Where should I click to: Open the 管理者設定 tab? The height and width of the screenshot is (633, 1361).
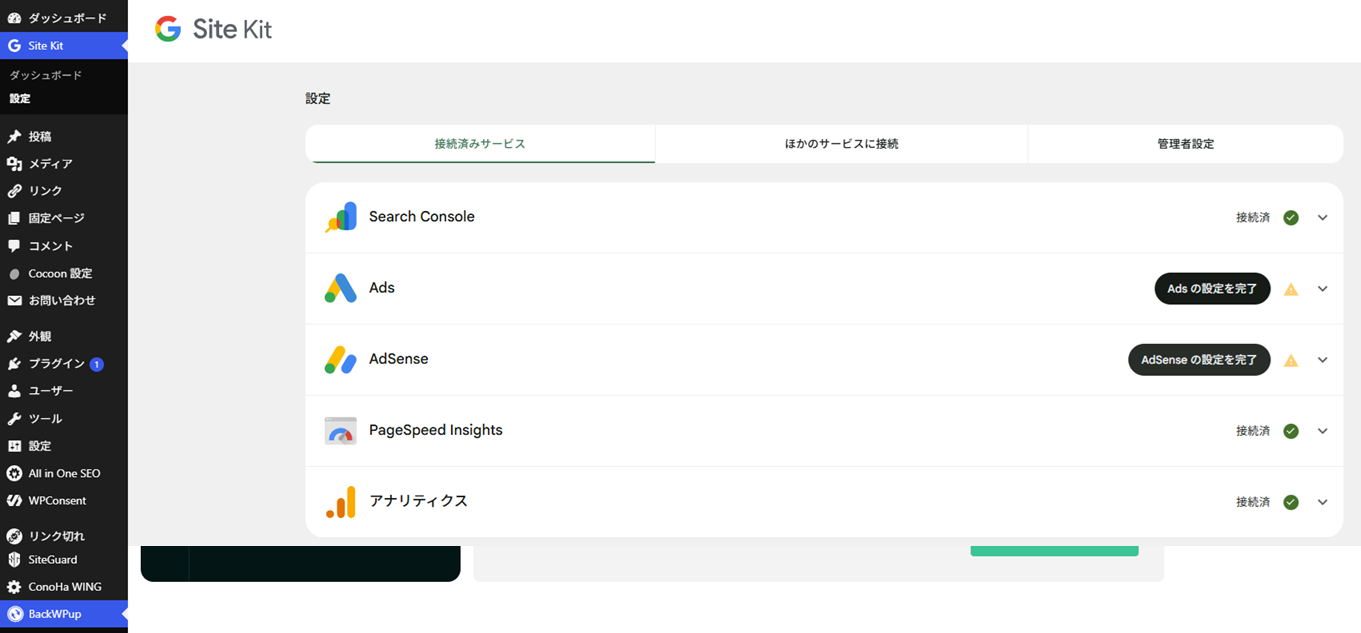pos(1185,144)
